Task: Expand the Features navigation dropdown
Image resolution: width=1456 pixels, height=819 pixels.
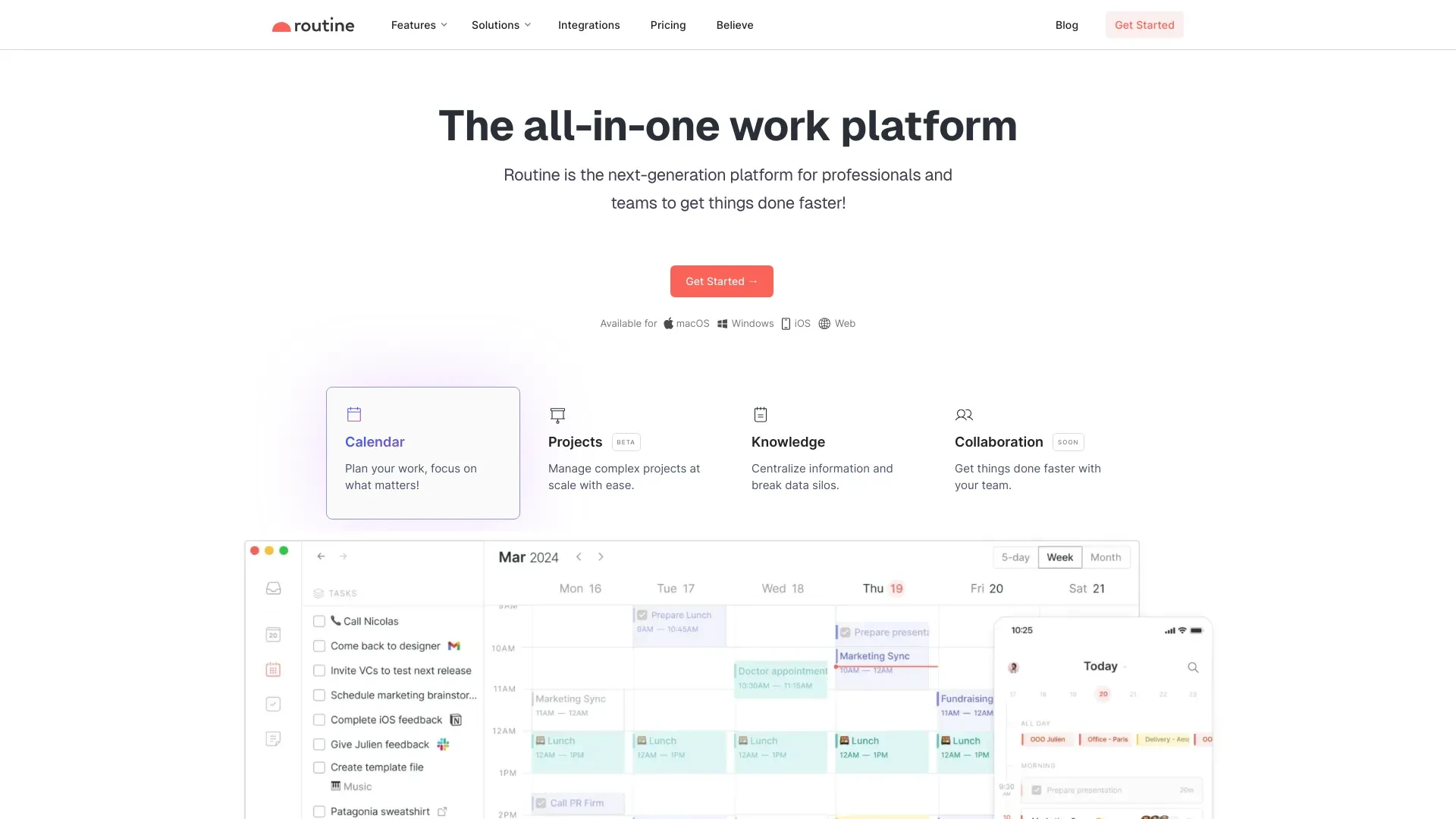Action: (x=418, y=24)
